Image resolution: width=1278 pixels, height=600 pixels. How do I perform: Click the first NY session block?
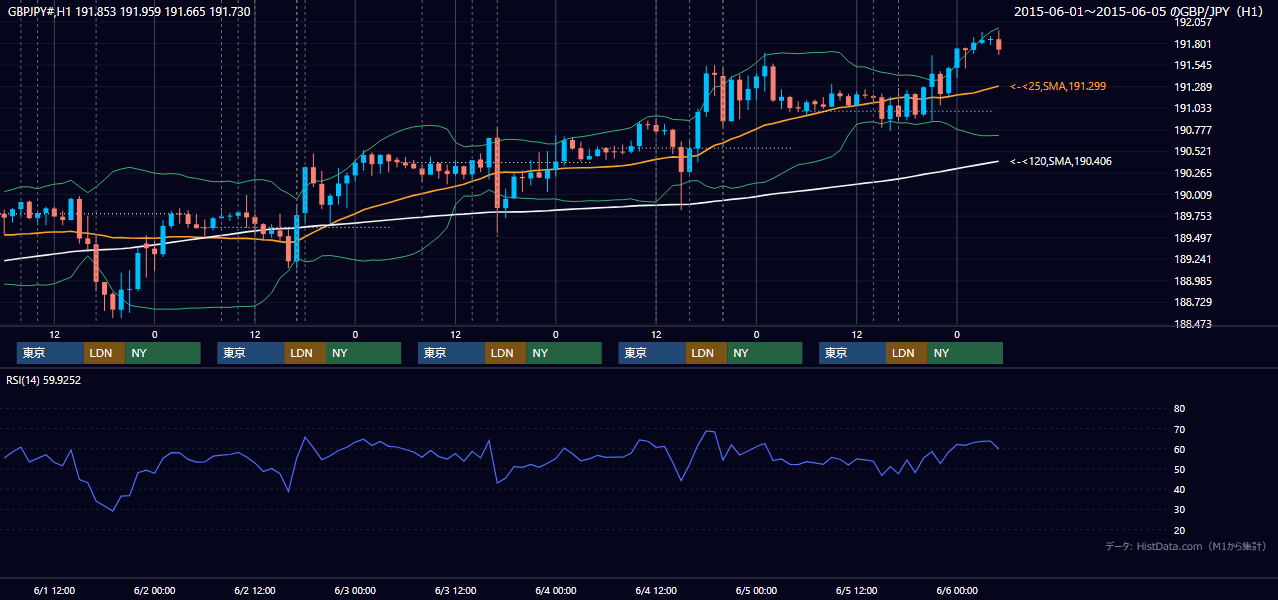coord(163,353)
